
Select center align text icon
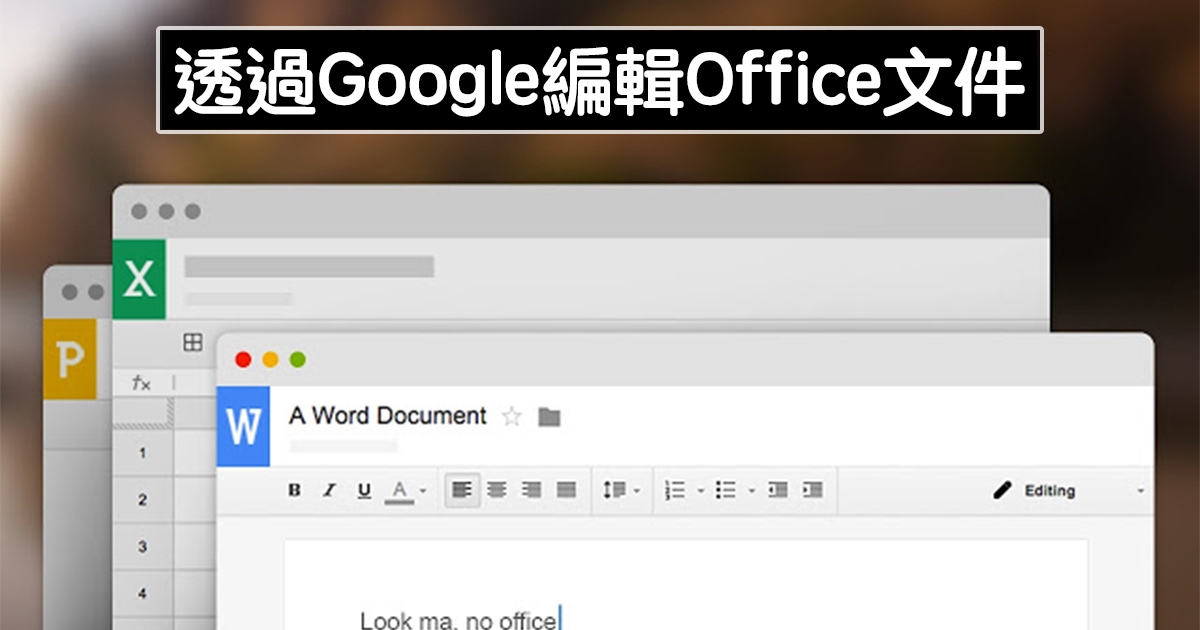click(497, 490)
